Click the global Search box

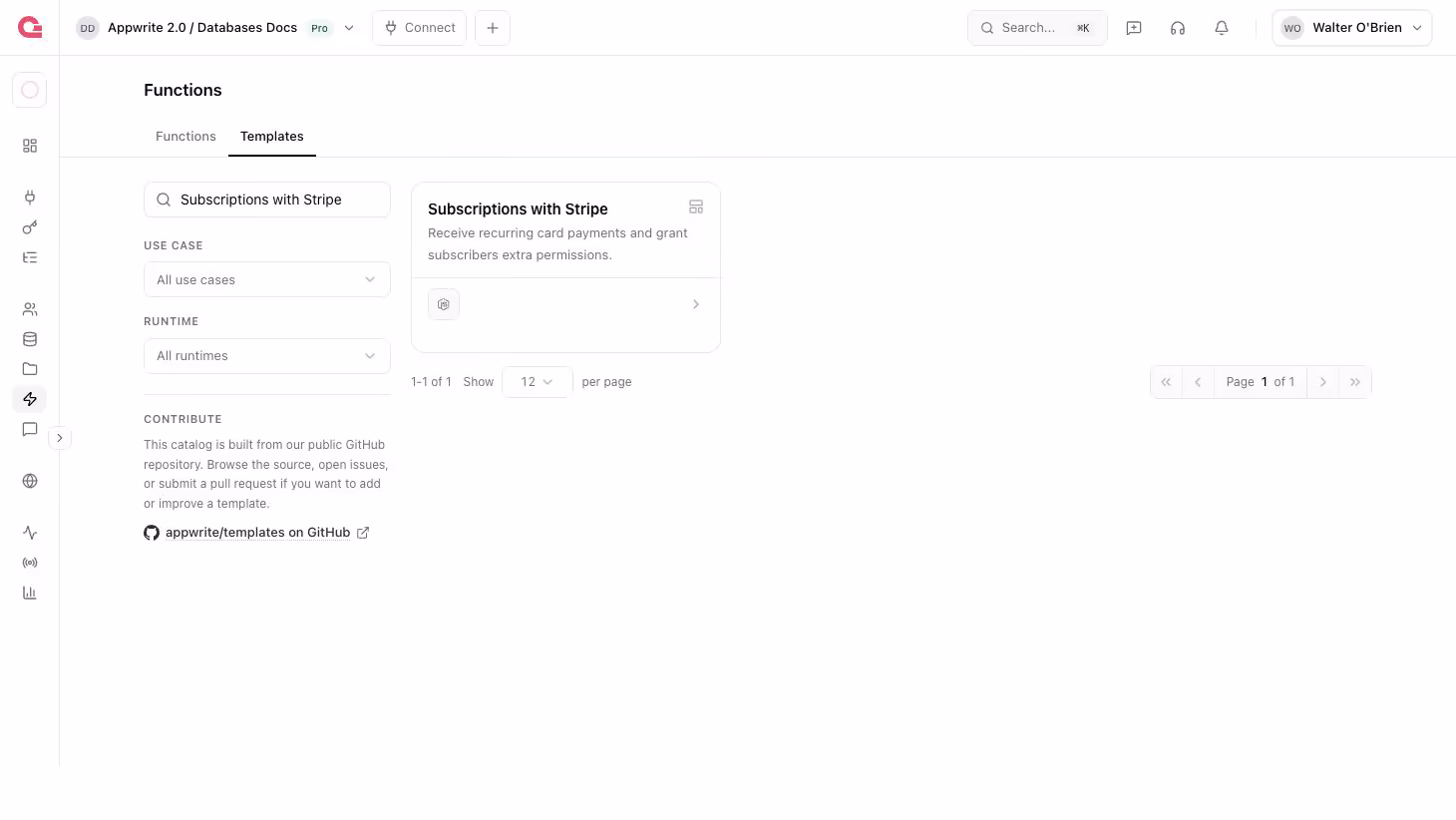[1037, 28]
